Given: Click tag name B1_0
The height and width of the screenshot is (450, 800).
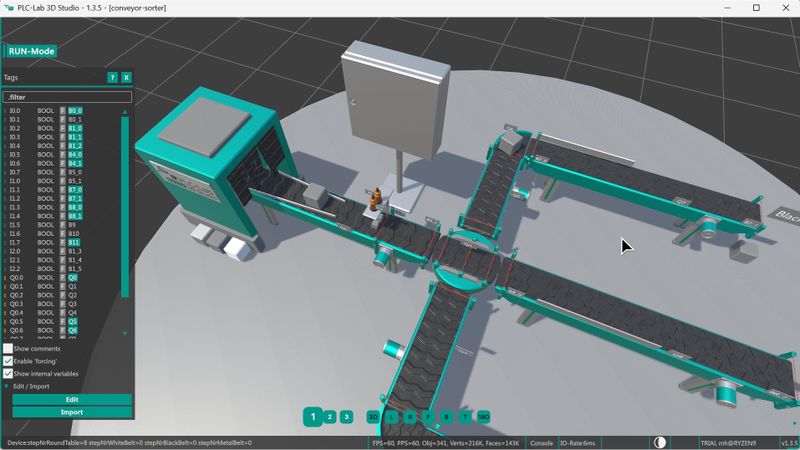Looking at the screenshot, I should point(75,128).
